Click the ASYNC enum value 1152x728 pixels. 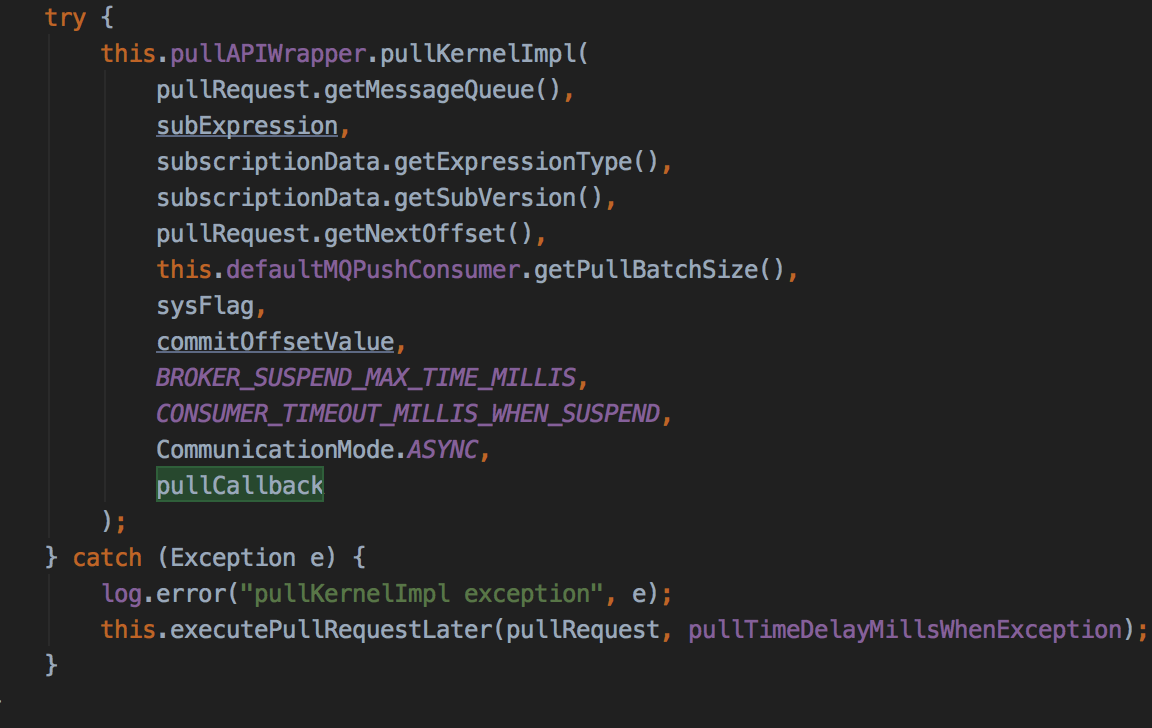click(443, 450)
